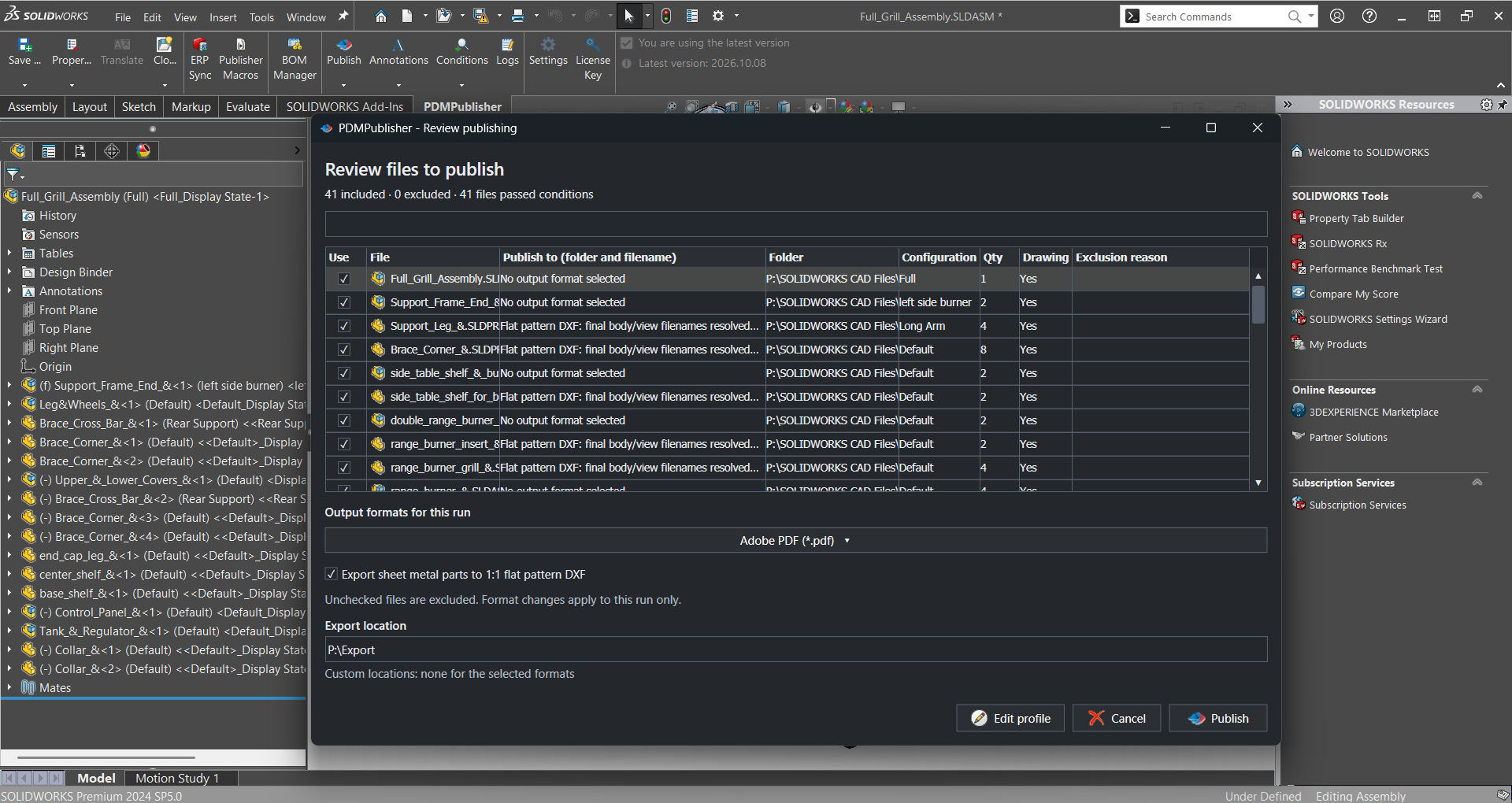Click the Publish button in the dialog
The image size is (1512, 803).
1218,718
